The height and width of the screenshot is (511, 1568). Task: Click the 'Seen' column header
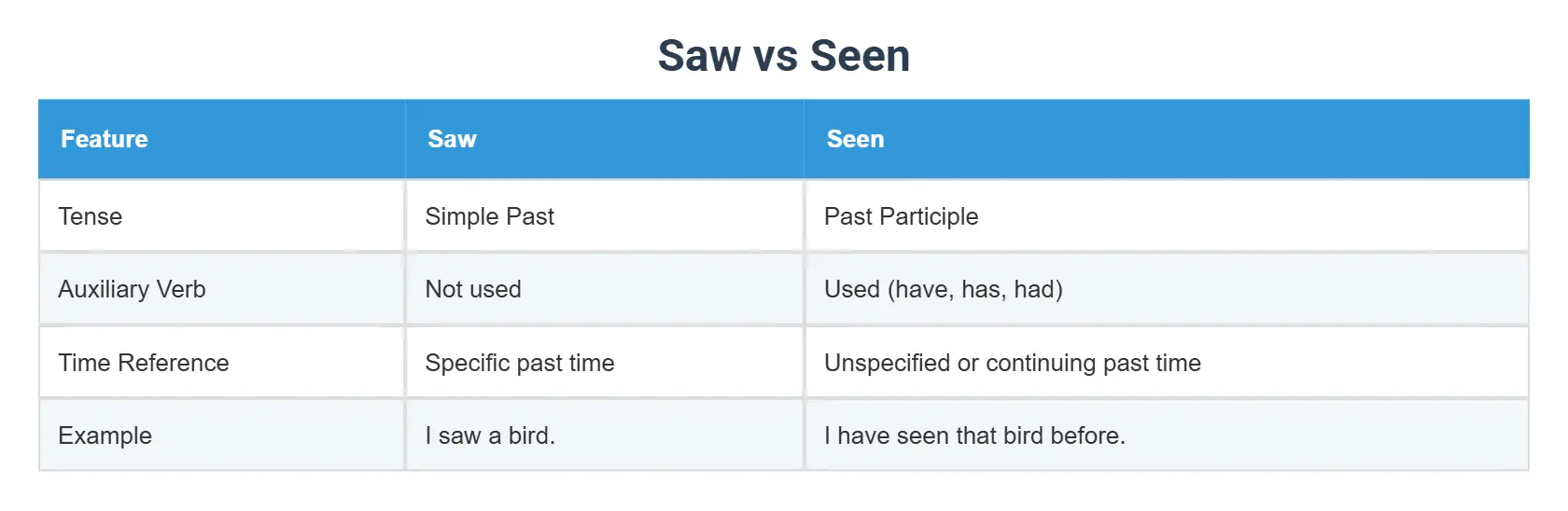click(855, 139)
